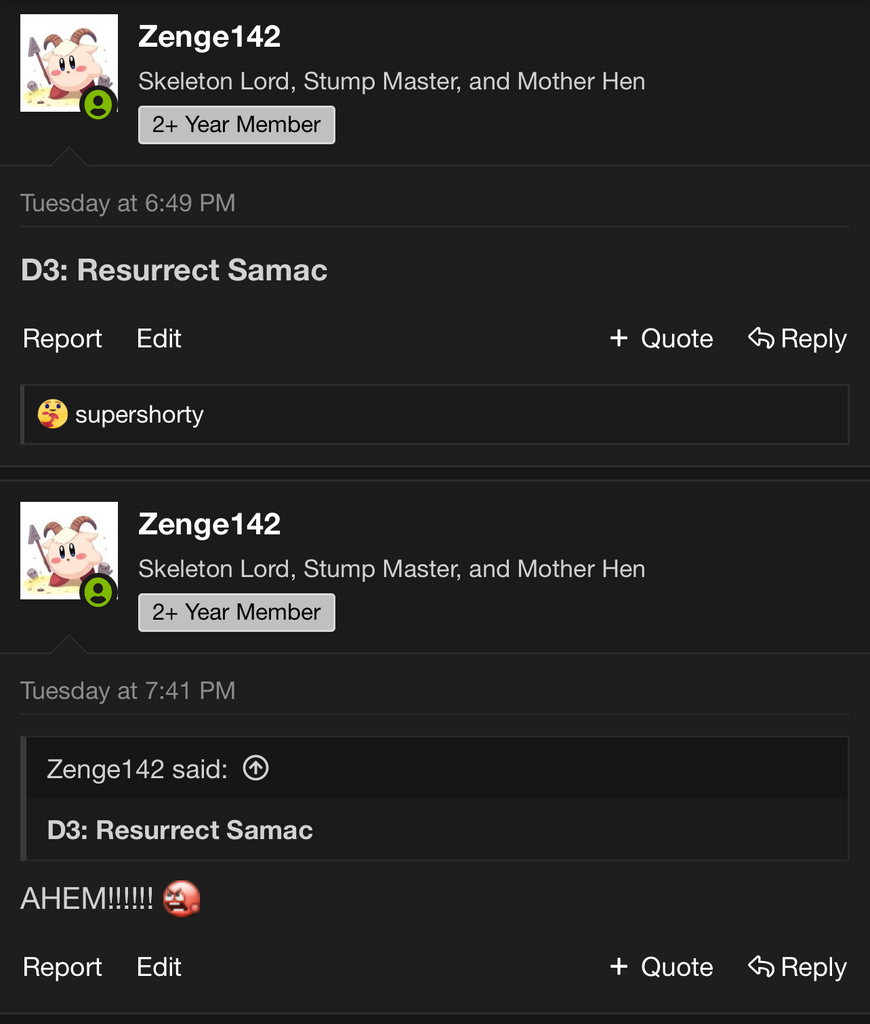Jump to quoted post via up-arrow icon
870x1024 pixels.
tap(256, 768)
